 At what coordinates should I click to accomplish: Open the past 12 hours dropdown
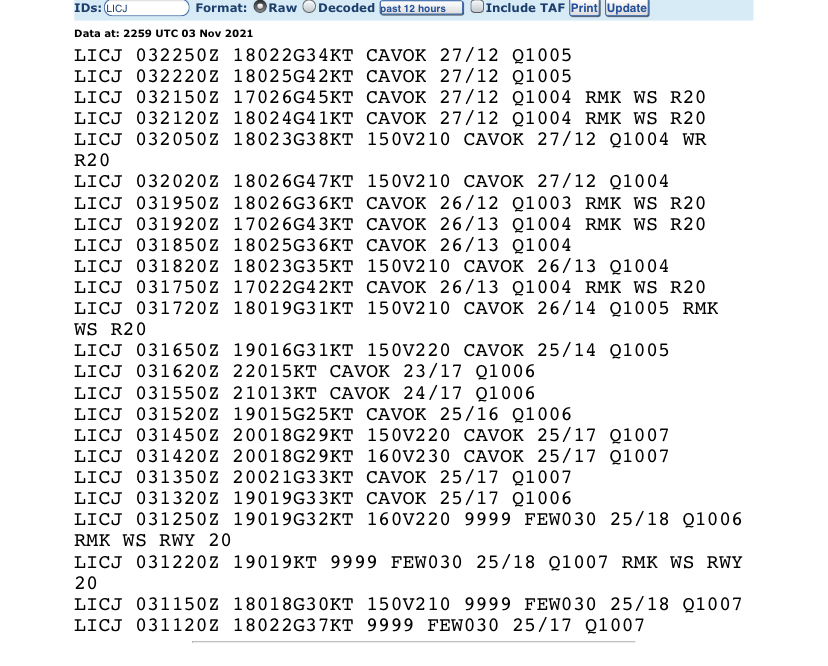tap(421, 8)
